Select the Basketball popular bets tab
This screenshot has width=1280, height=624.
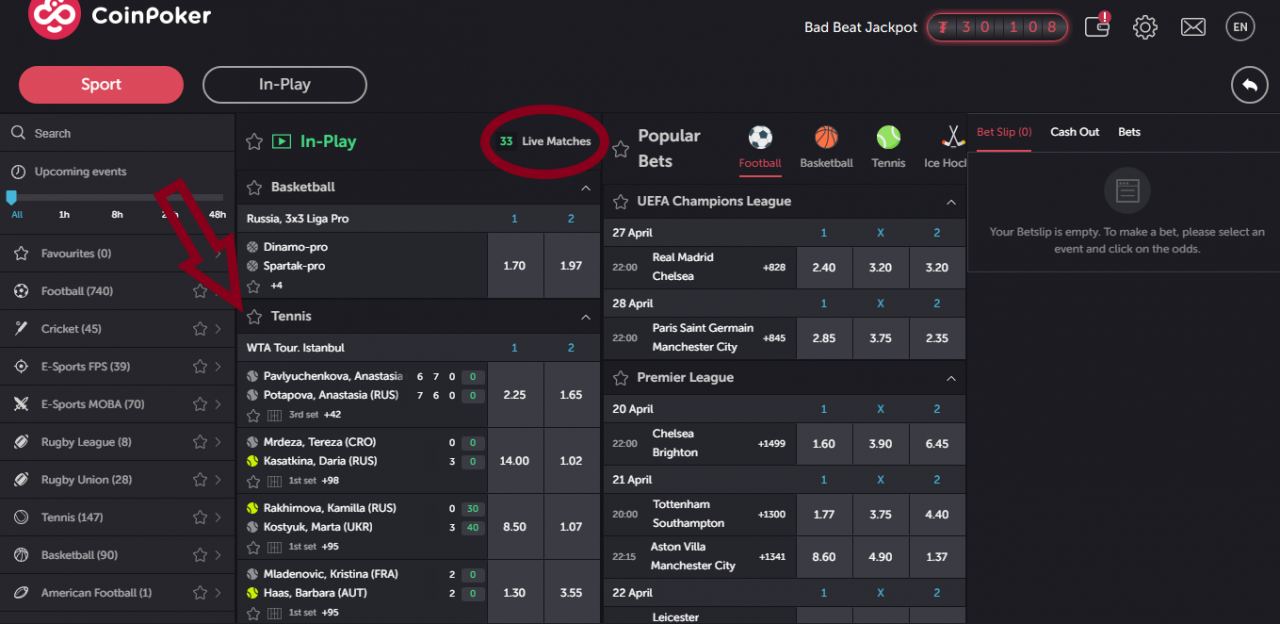pos(826,147)
